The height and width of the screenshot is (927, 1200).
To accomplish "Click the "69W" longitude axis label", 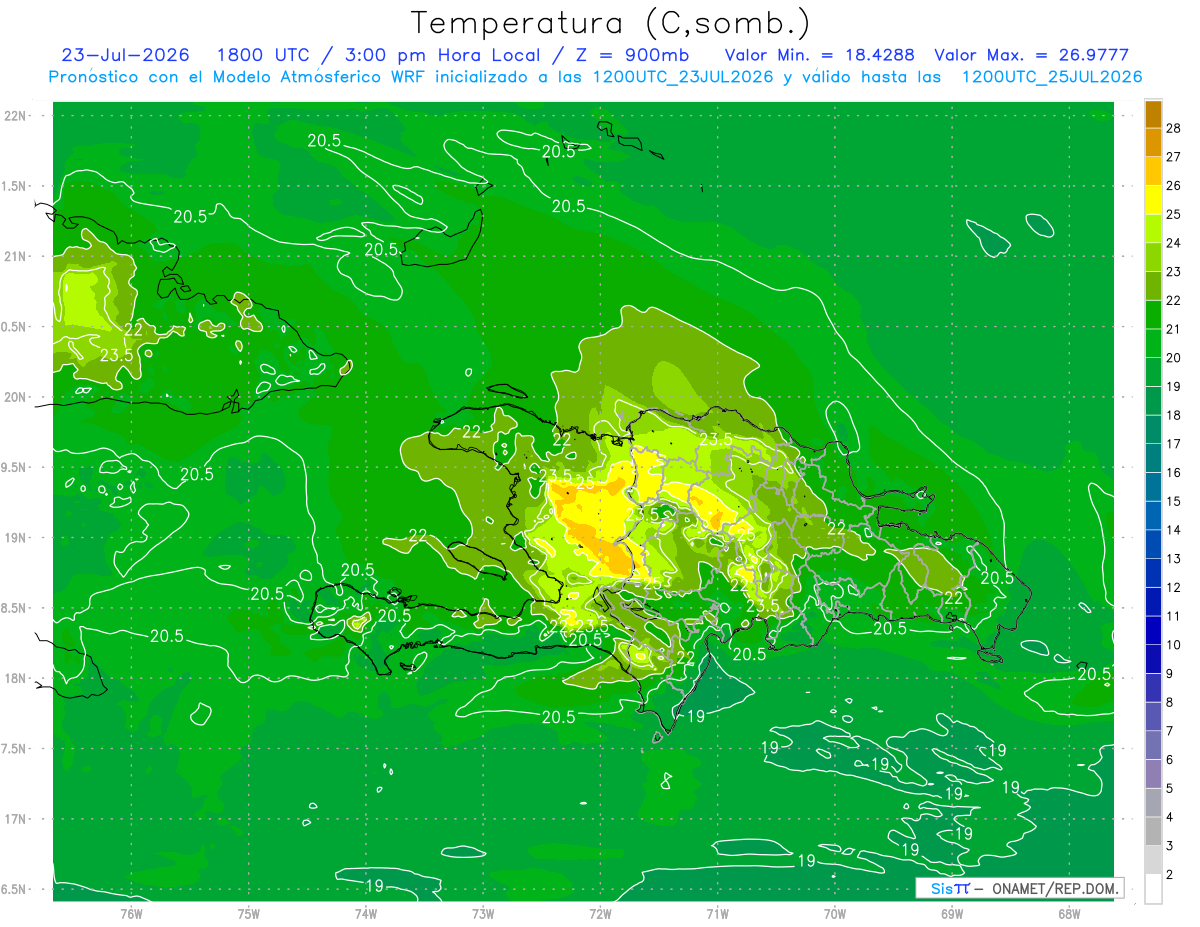I will point(951,913).
